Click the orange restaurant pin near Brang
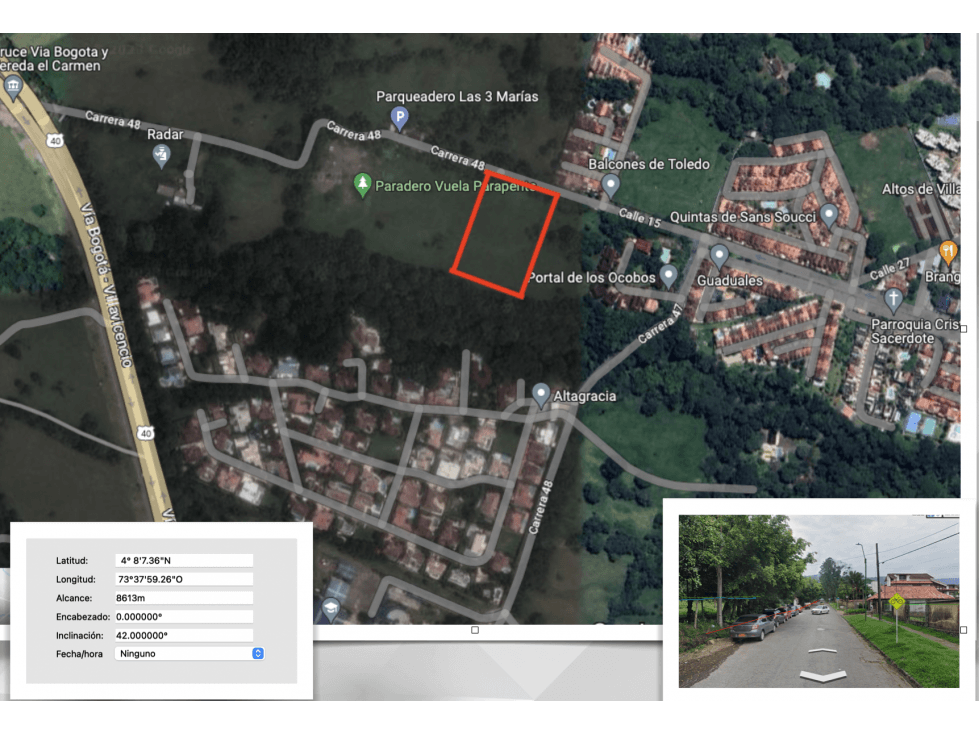The width and height of the screenshot is (979, 734). [948, 253]
